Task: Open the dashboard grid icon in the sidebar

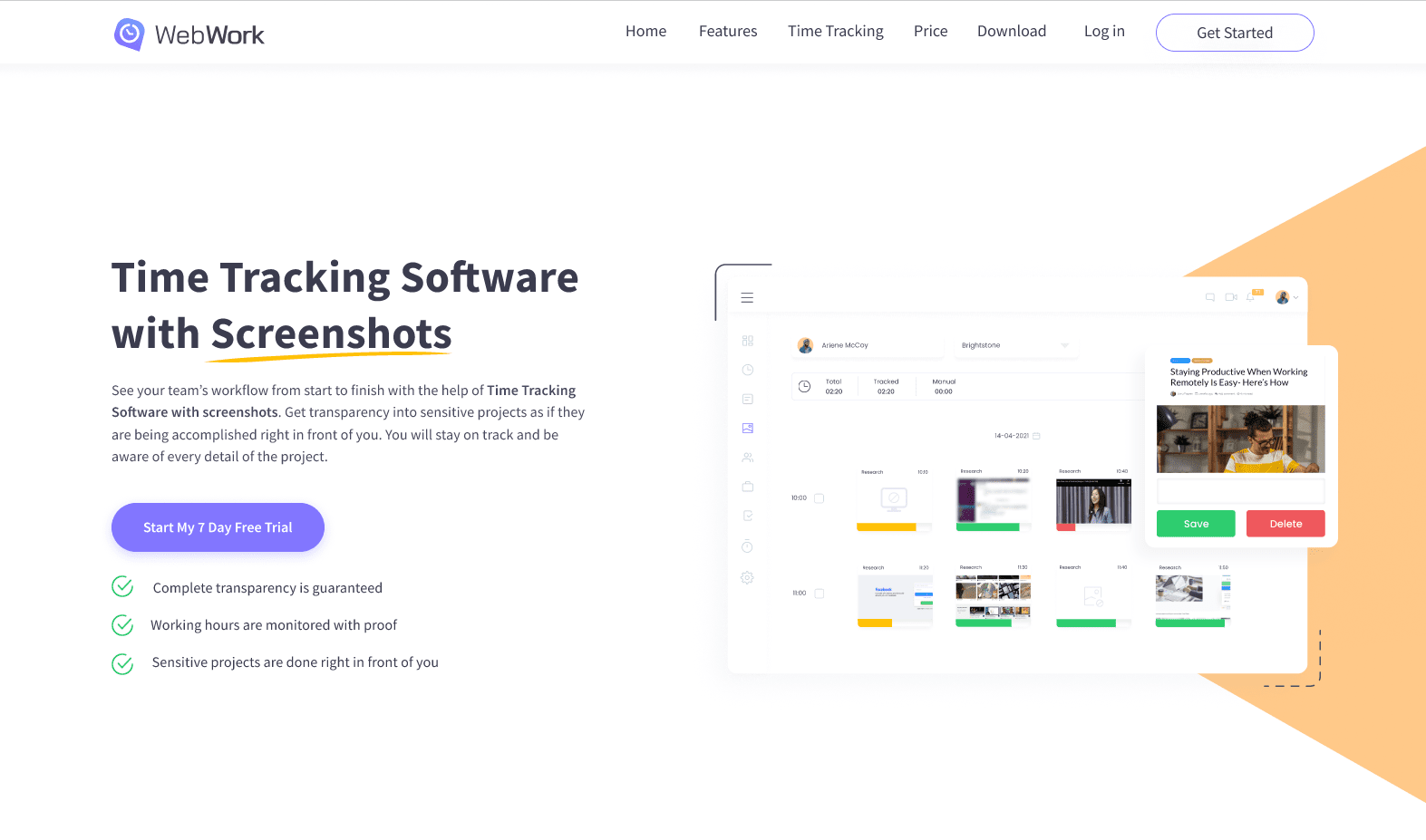Action: click(x=748, y=341)
